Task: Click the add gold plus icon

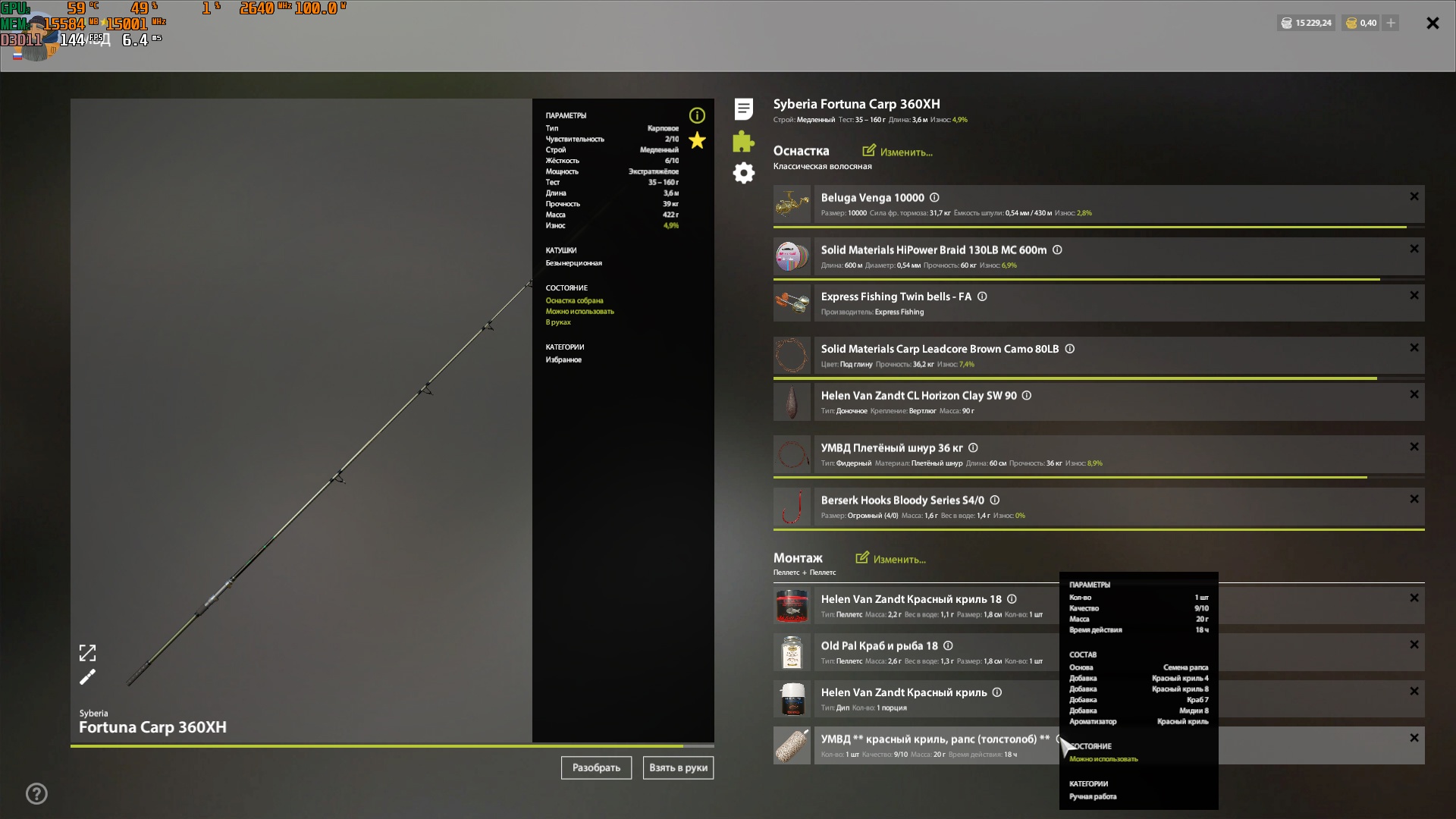Action: (1391, 23)
